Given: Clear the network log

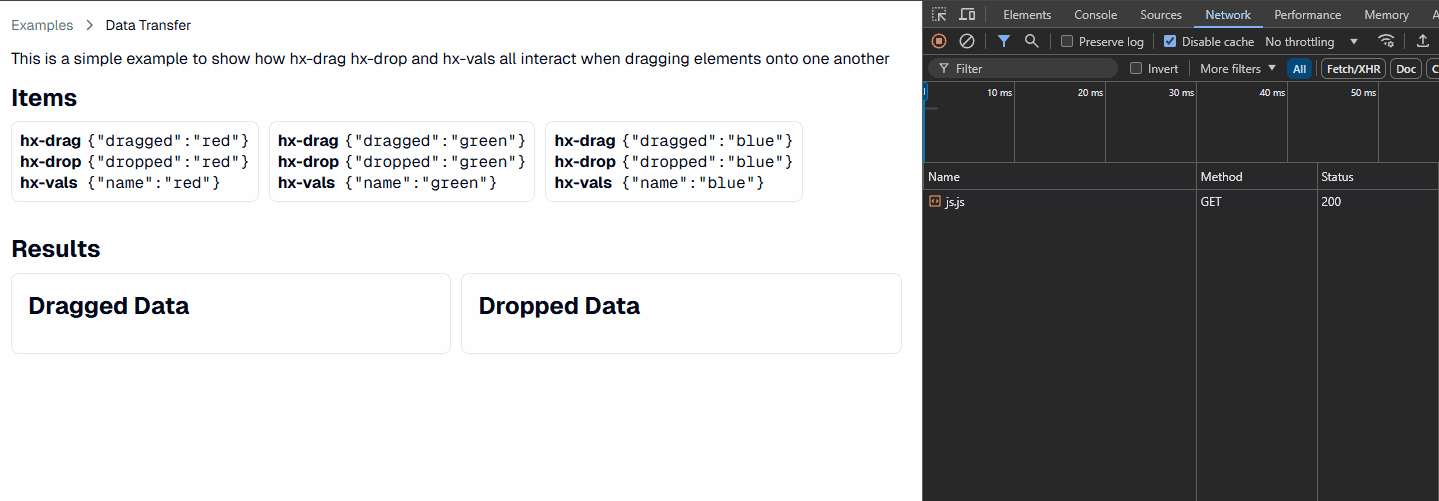Looking at the screenshot, I should (x=967, y=41).
